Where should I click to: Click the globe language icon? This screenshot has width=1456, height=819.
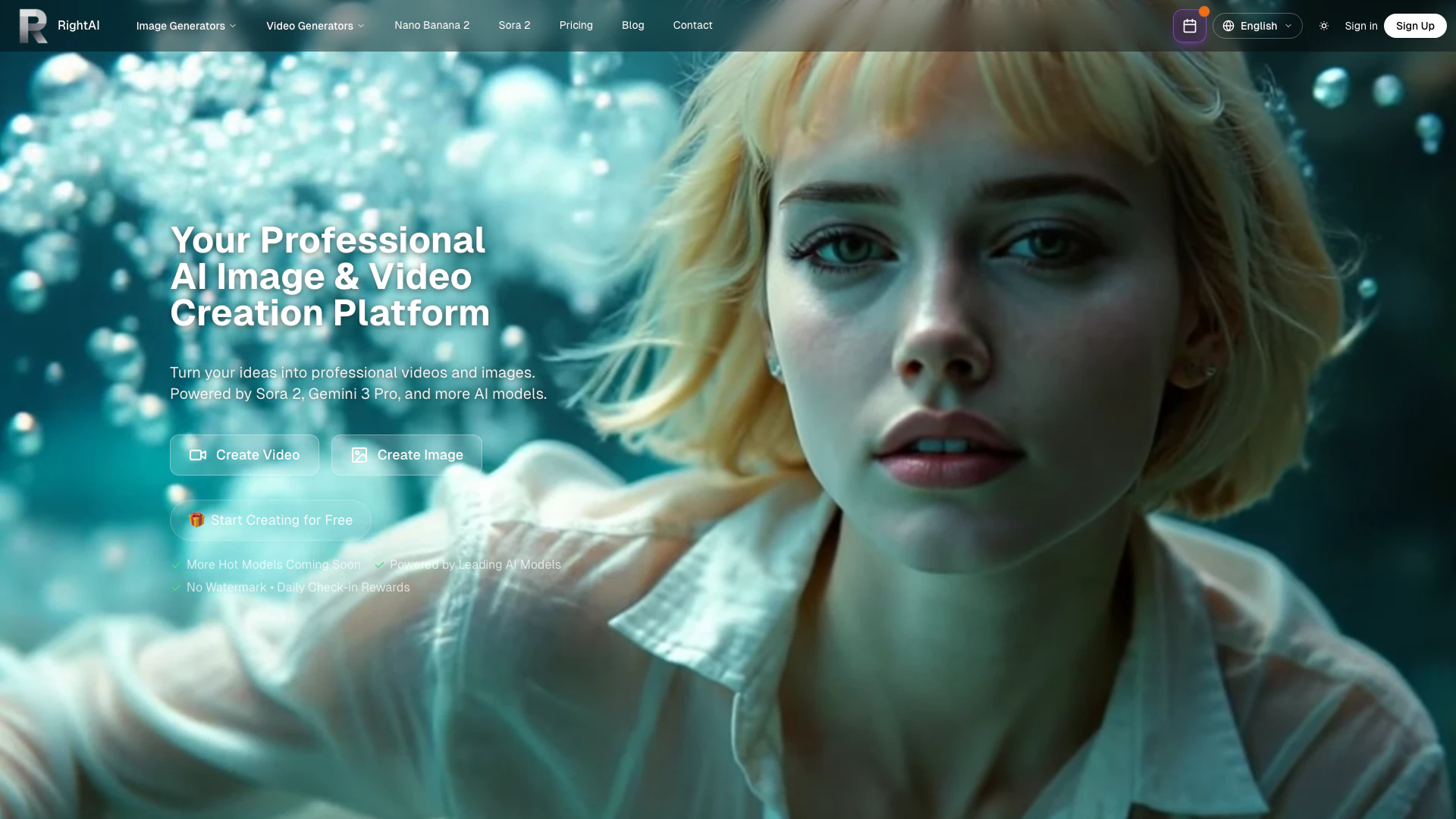point(1228,26)
